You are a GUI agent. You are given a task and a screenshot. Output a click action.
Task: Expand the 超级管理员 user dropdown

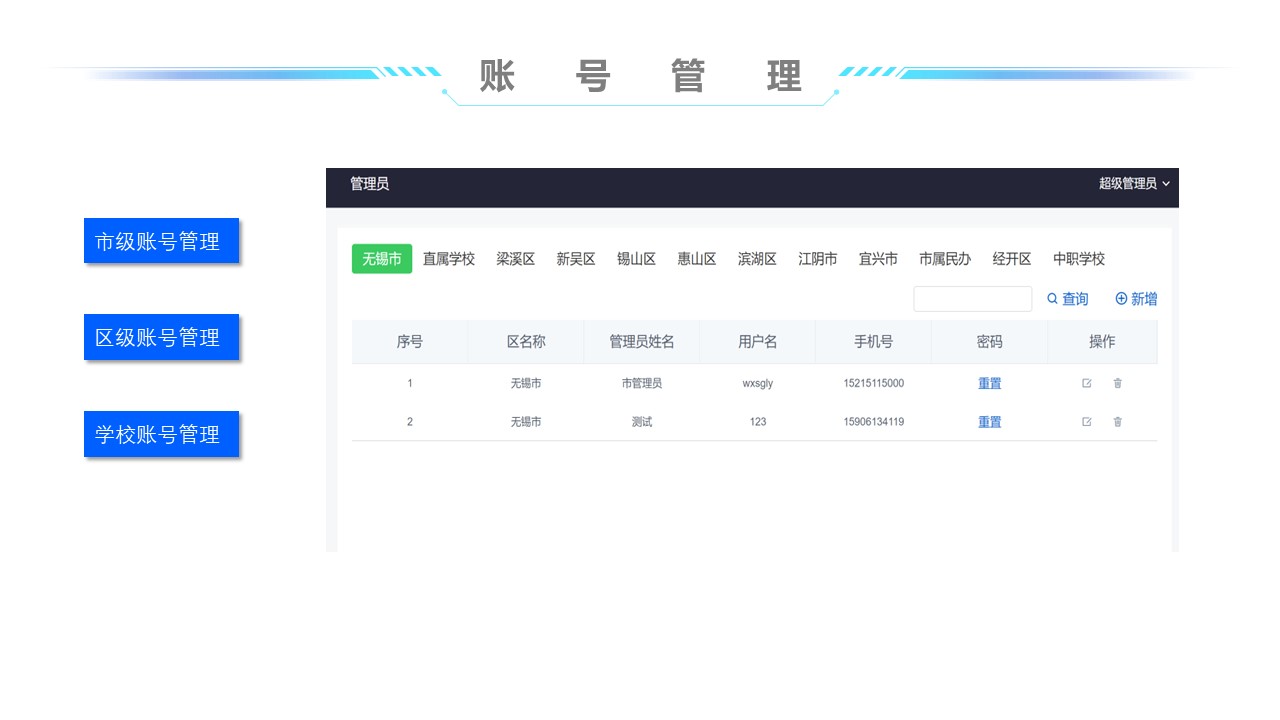[x=1133, y=184]
